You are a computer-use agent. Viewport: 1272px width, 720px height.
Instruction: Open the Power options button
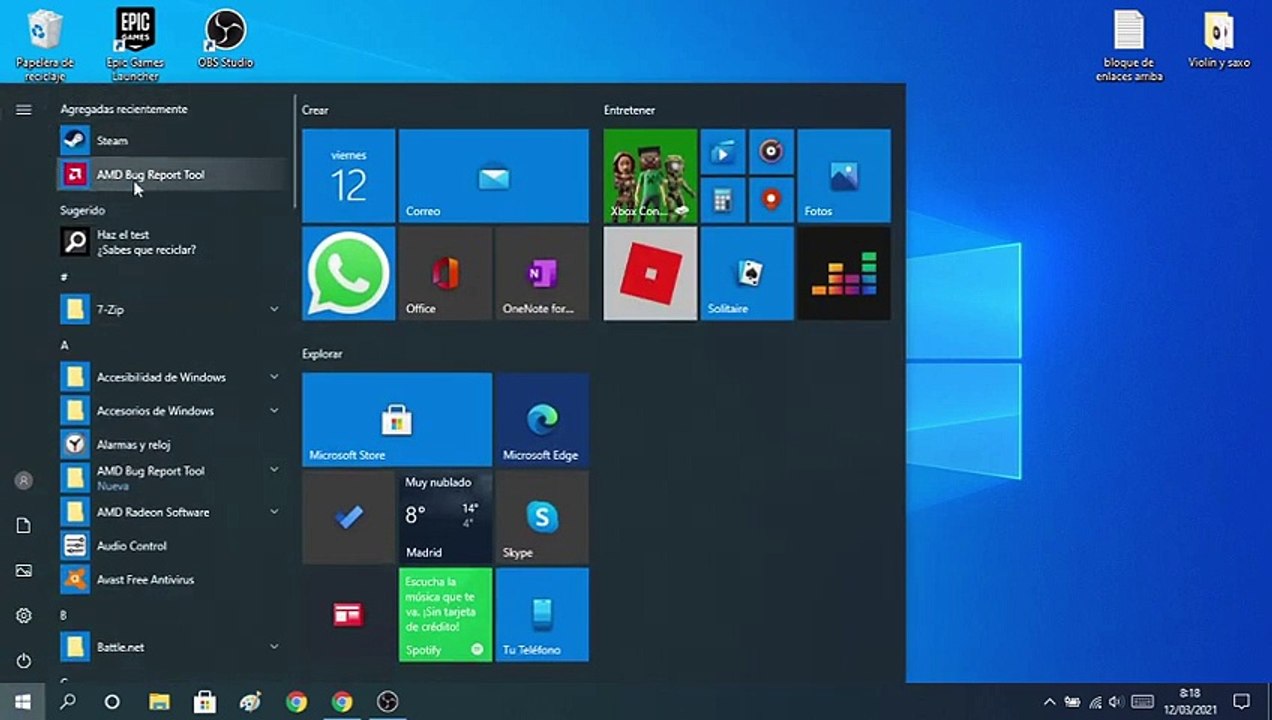(x=24, y=661)
